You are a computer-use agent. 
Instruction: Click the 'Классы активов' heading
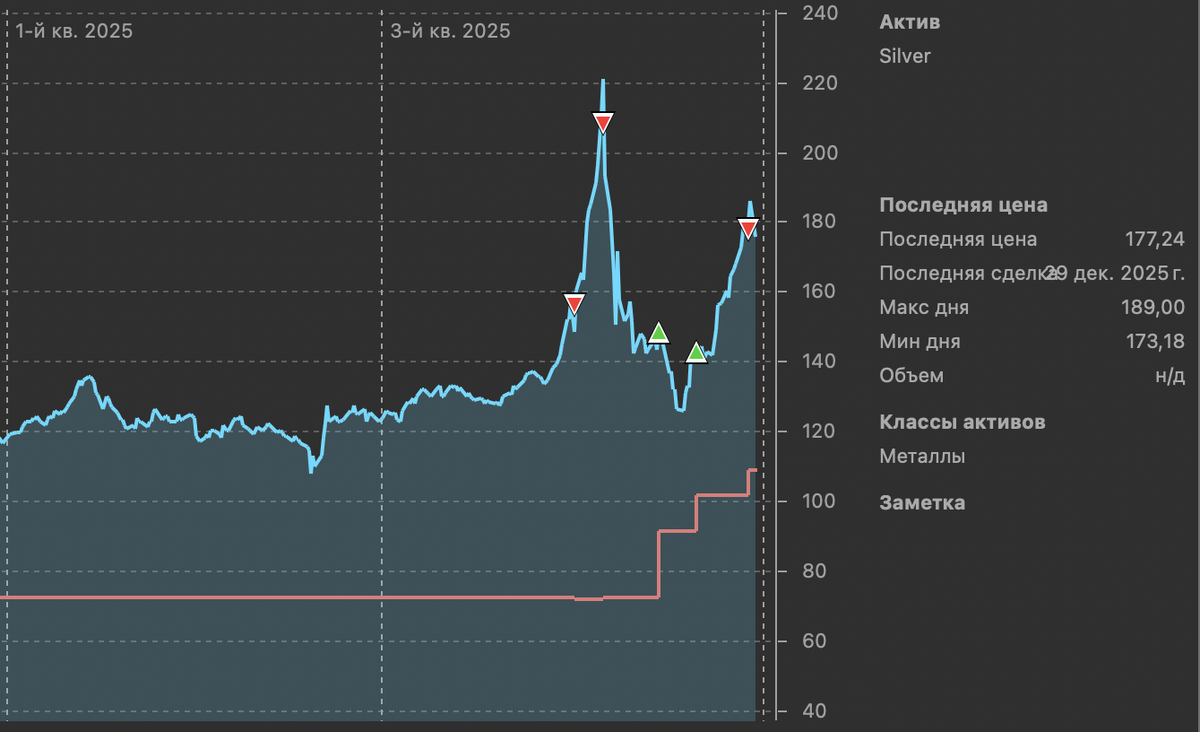962,422
